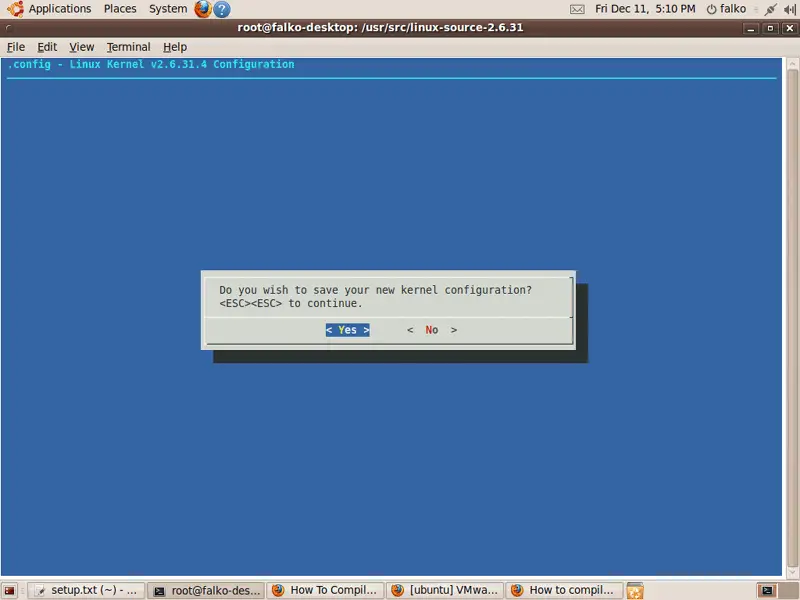Switch to root@falko-des... terminal taskbar entry
The image size is (800, 600).
[x=206, y=591]
